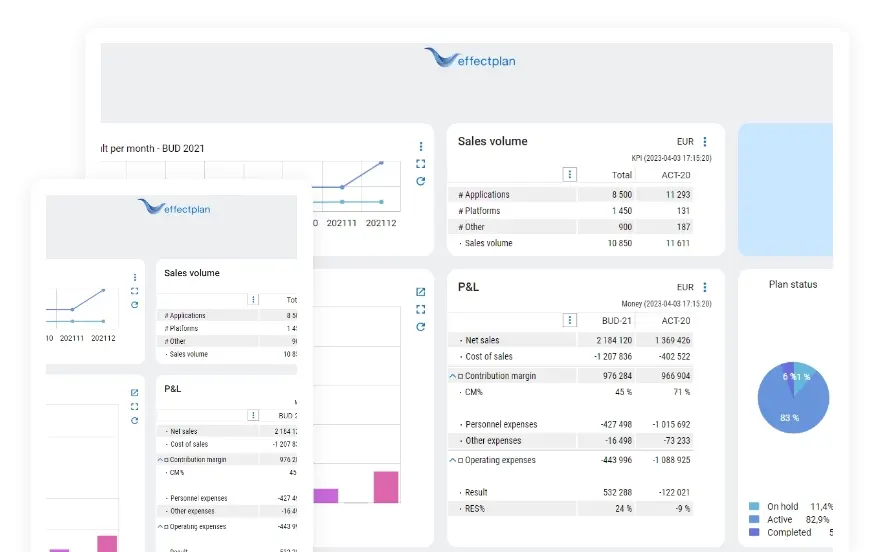Image resolution: width=880 pixels, height=552 pixels.
Task: Refresh the small front window line chart
Action: pyautogui.click(x=135, y=305)
